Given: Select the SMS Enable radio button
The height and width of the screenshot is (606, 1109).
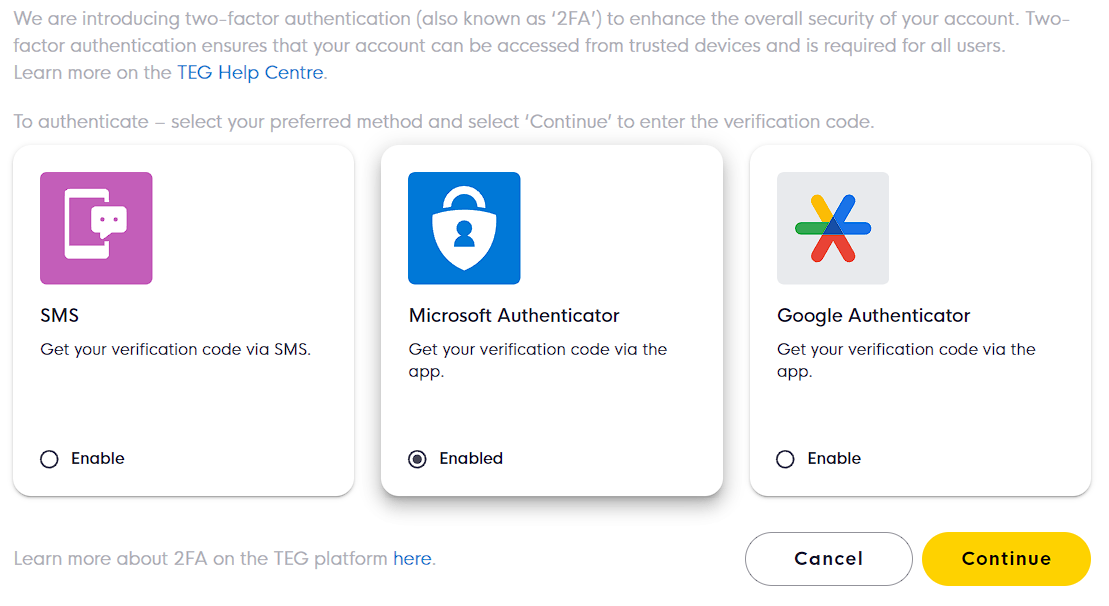Looking at the screenshot, I should click(x=50, y=459).
